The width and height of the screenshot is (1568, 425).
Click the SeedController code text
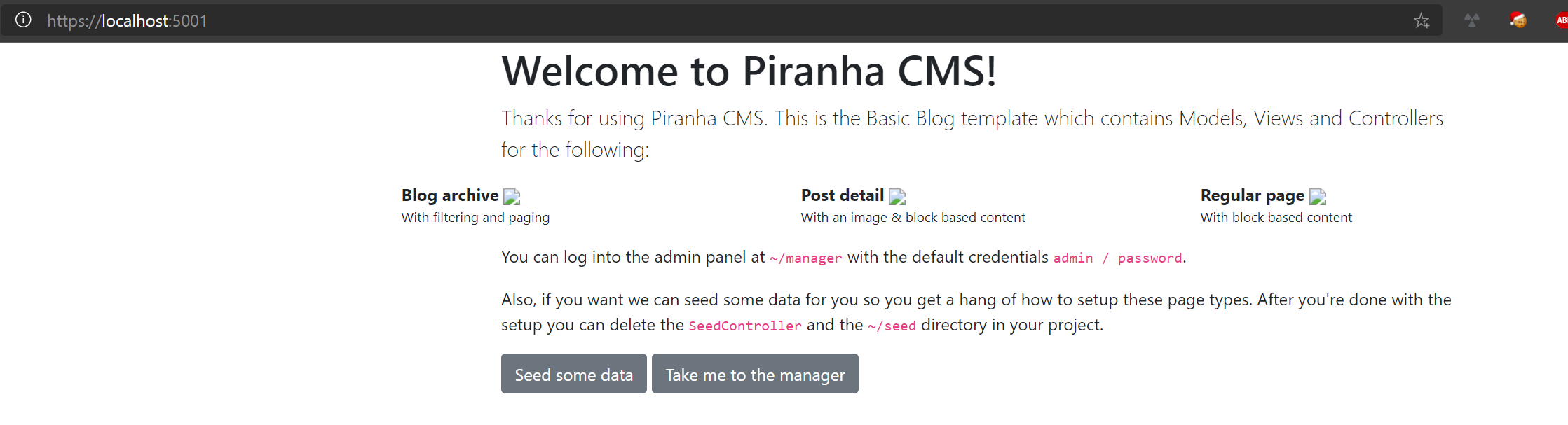click(744, 326)
